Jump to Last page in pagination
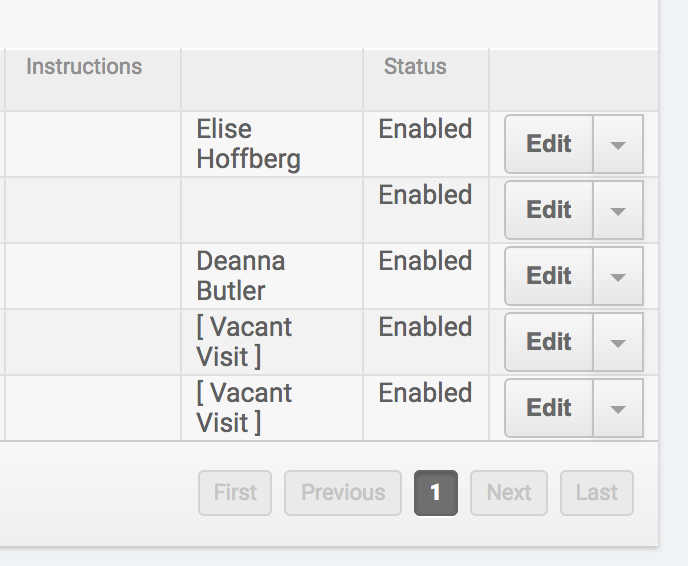Screen dimensions: 688x566 [597, 493]
